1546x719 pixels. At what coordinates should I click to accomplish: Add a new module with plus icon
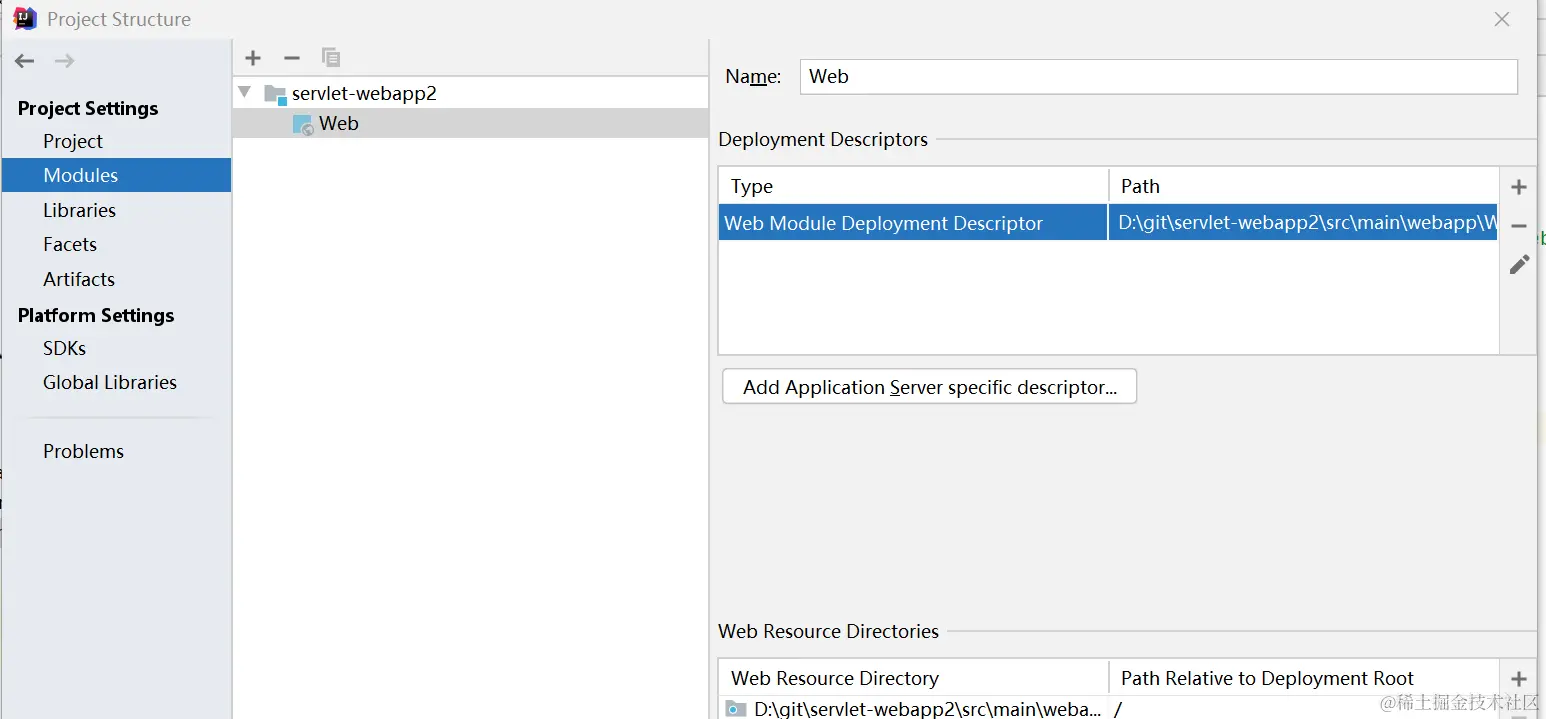[x=253, y=58]
